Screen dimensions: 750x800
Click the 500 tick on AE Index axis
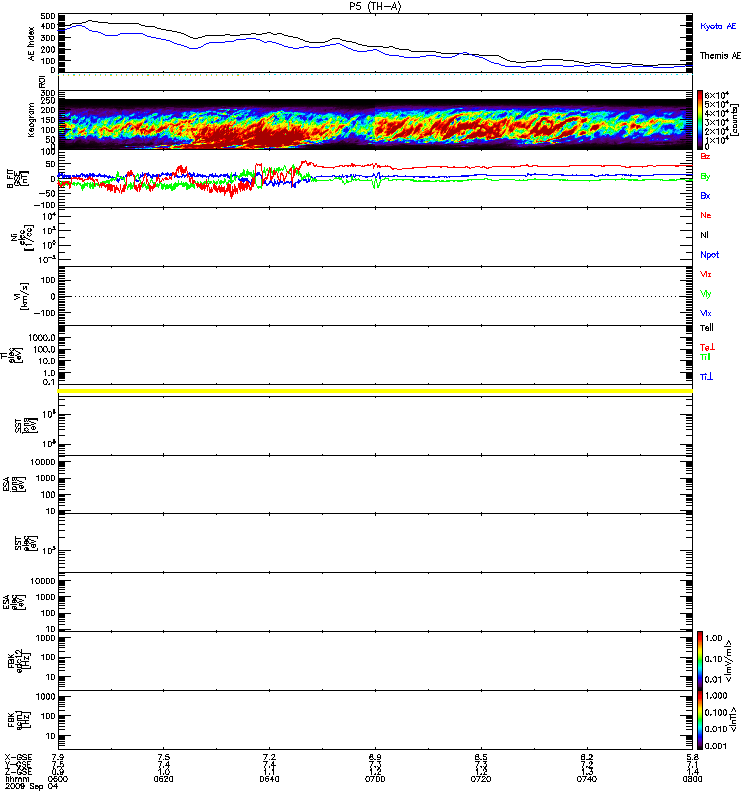coord(48,16)
